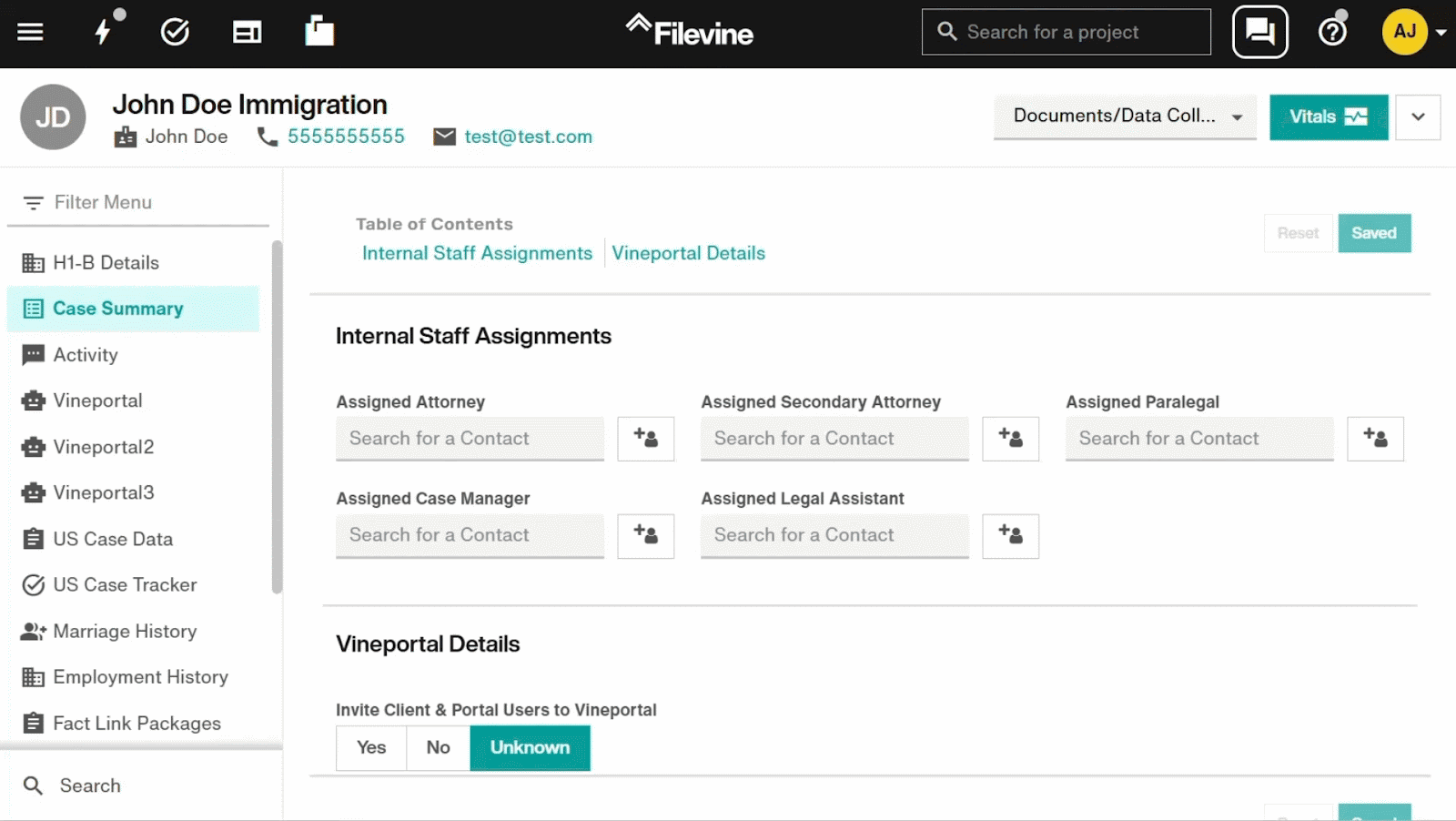Image resolution: width=1456 pixels, height=821 pixels.
Task: Click Assigned Legal Assistant search field
Action: [834, 535]
